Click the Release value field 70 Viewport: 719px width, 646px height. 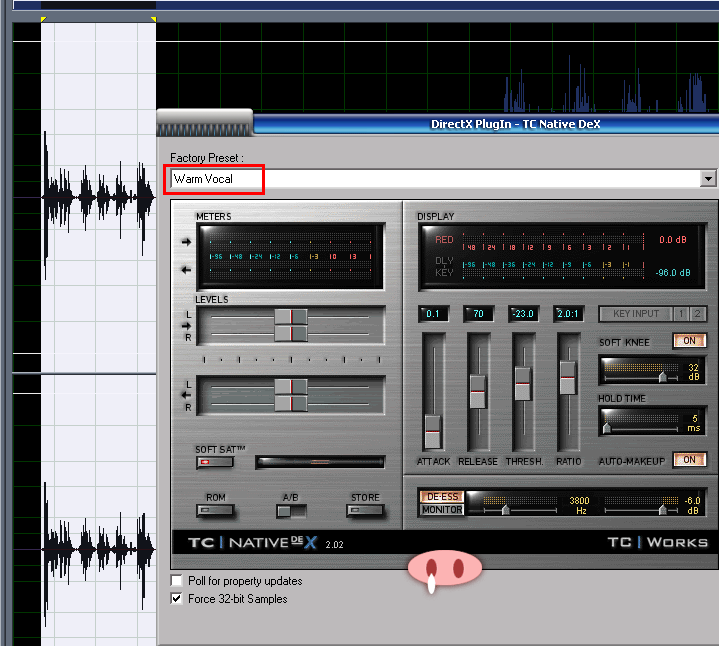(x=478, y=314)
